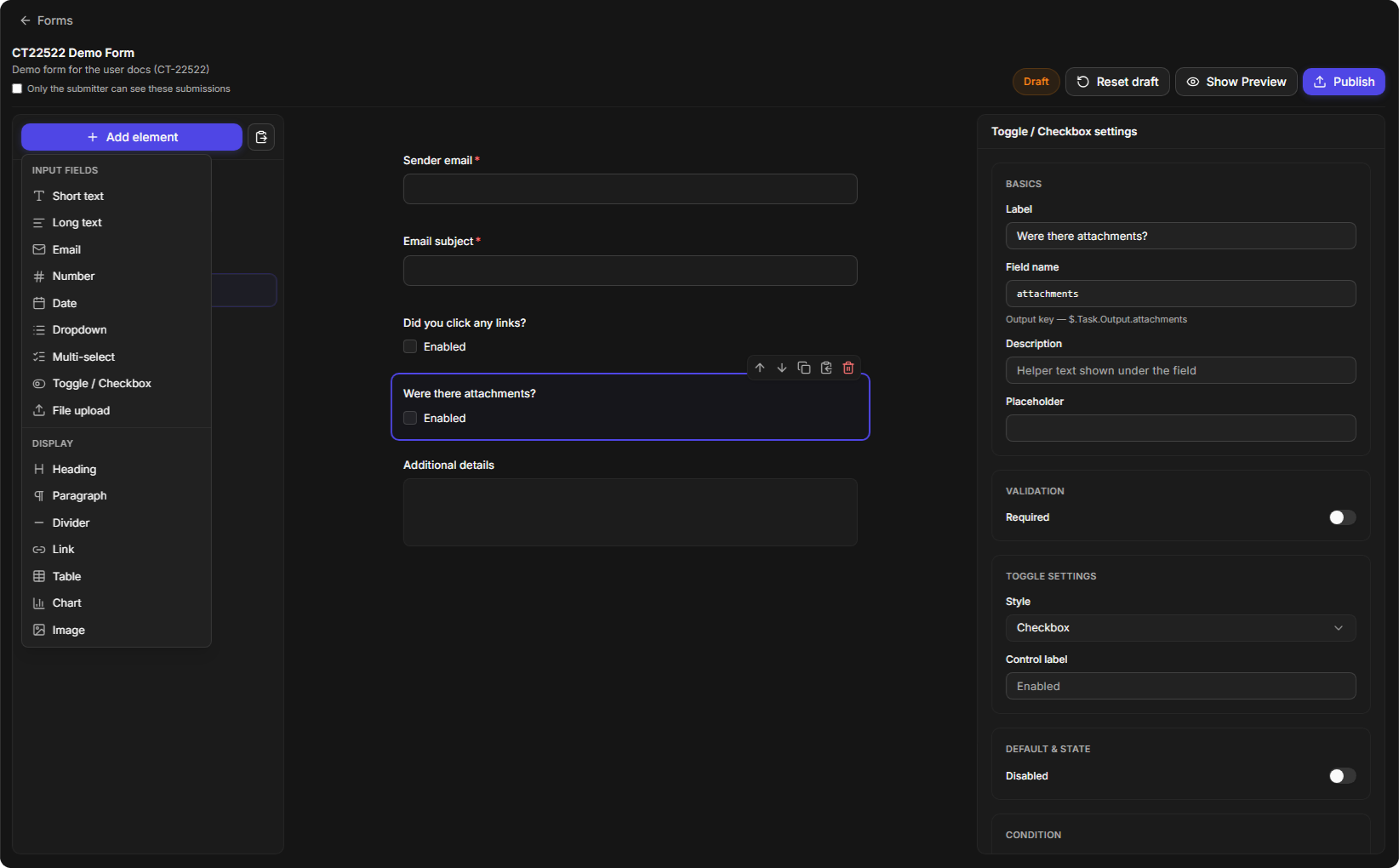
Task: Click the Label field containing 'Were there attachments?'
Action: pos(1180,236)
